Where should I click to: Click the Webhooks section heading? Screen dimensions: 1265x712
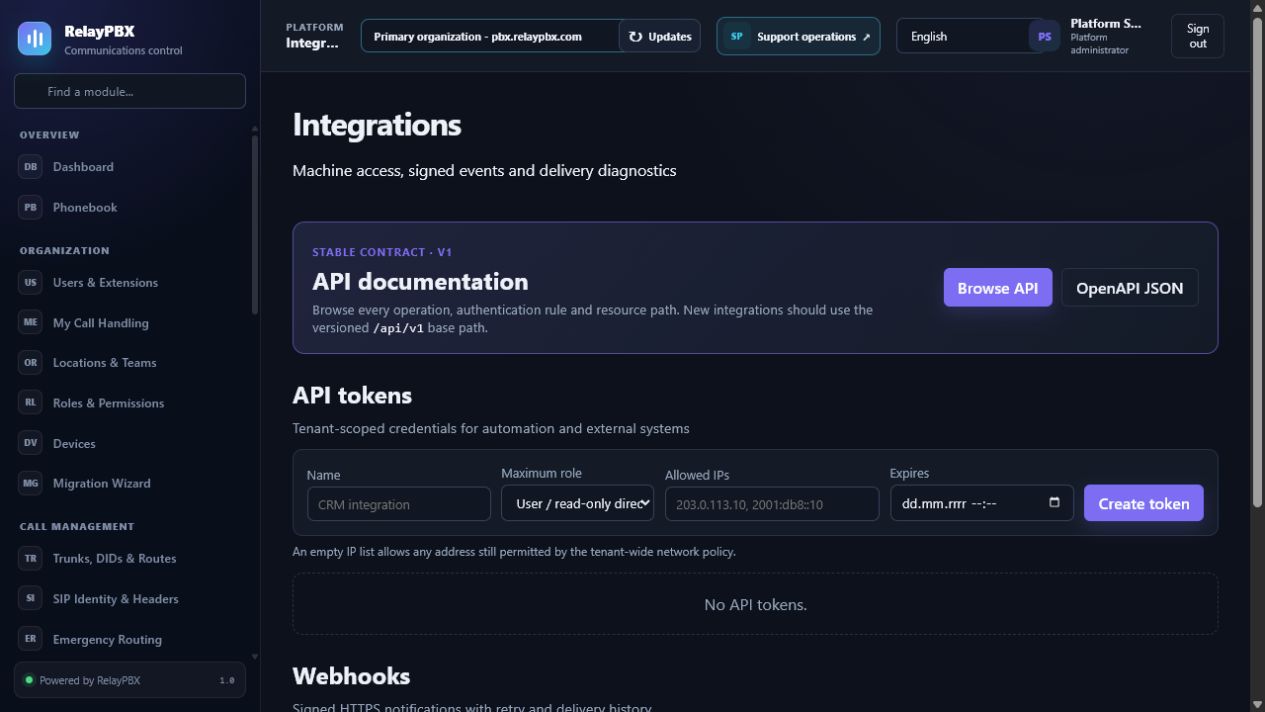pyautogui.click(x=351, y=676)
